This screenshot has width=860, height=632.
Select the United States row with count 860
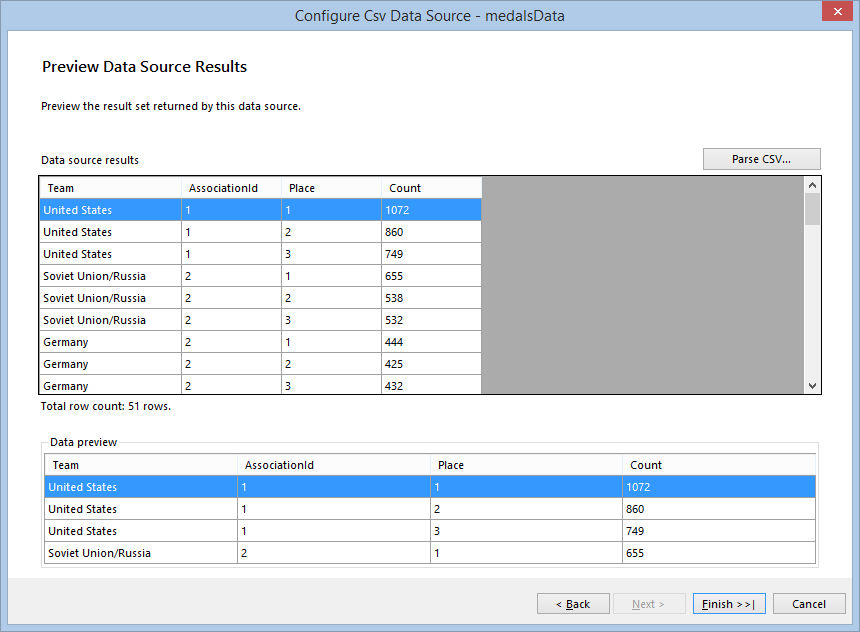coord(110,232)
